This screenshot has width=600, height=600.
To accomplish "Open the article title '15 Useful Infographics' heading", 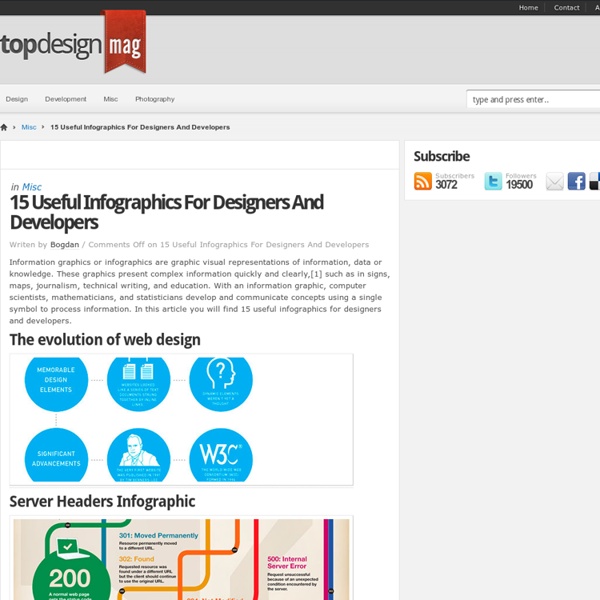I will point(166,212).
